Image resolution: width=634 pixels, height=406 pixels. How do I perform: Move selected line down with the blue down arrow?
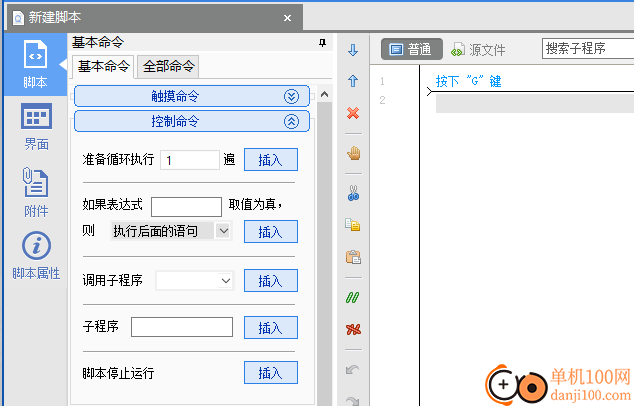pos(353,51)
